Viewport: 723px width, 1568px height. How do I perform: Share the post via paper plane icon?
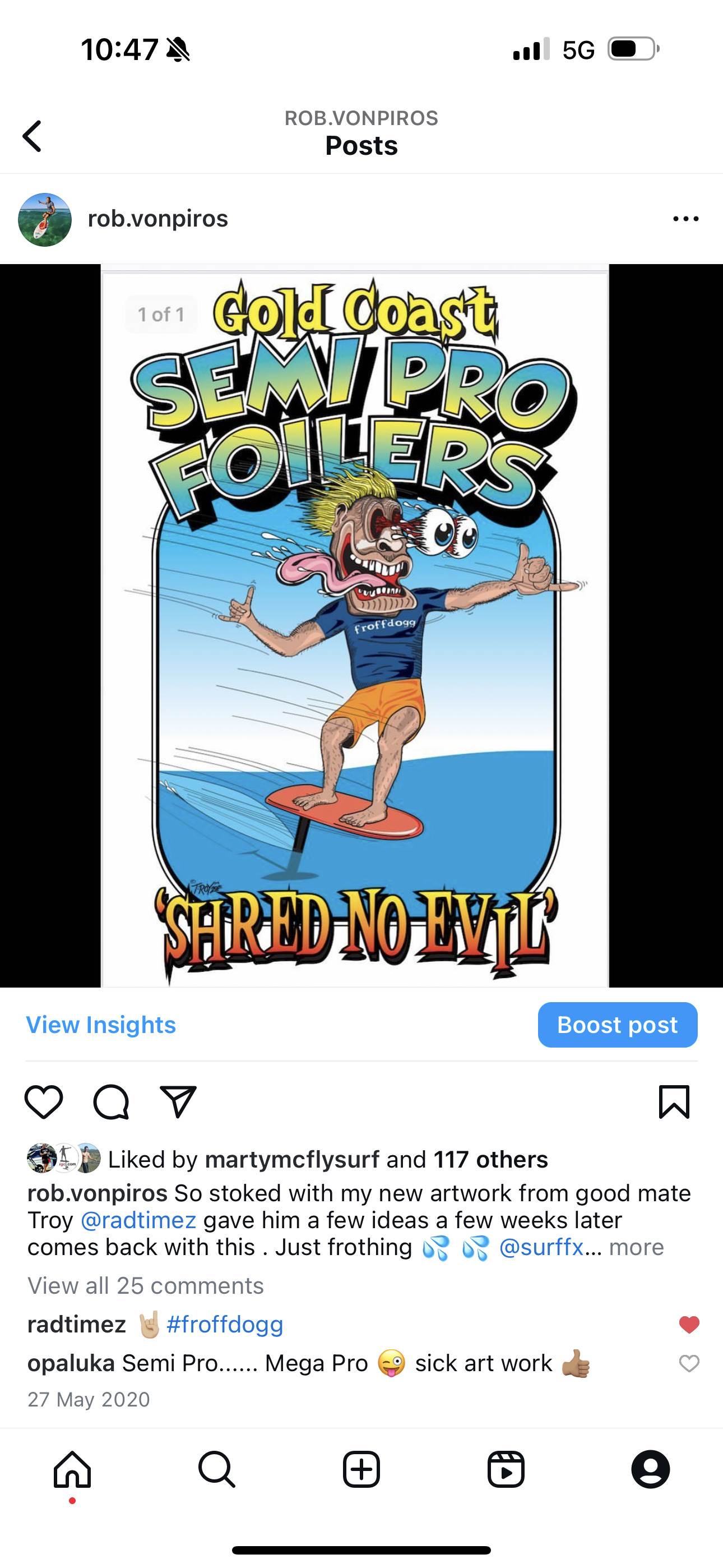178,1101
